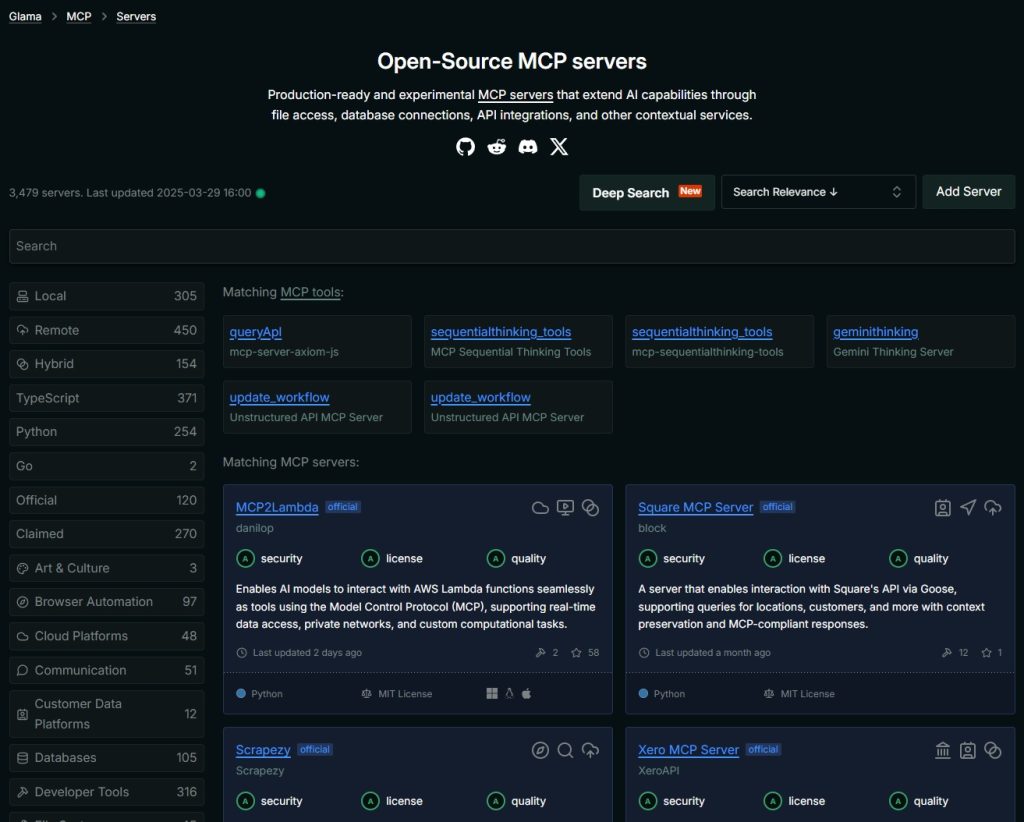Select the Databases category filter
This screenshot has width=1024, height=822.
pos(106,758)
